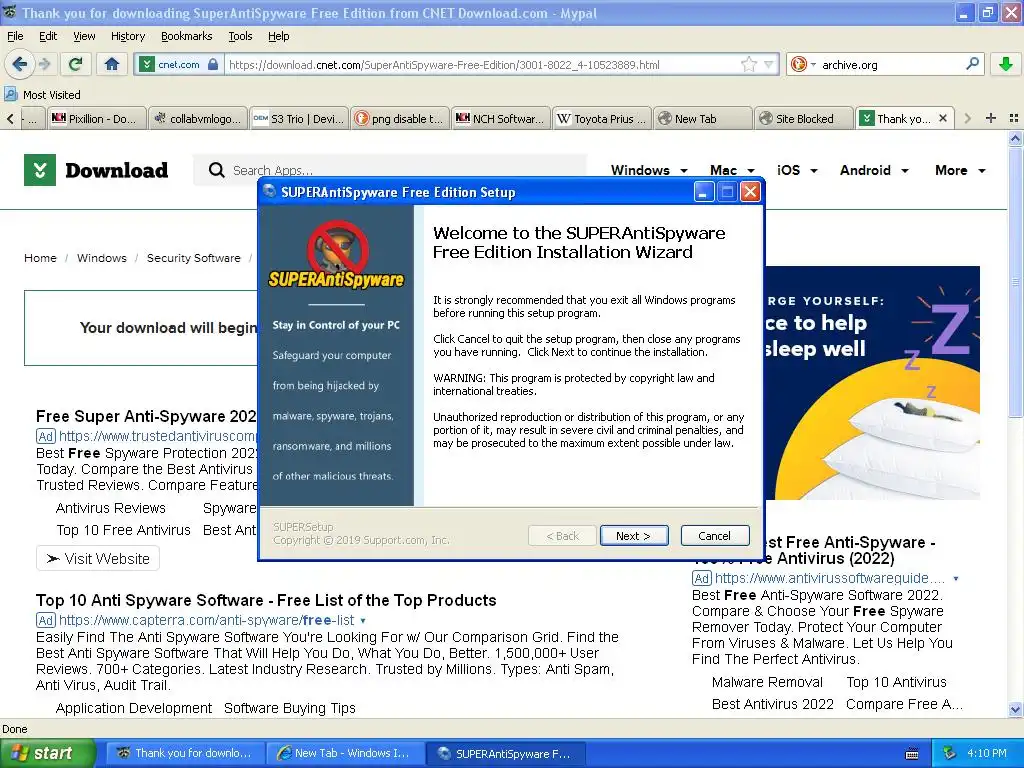Close the 'Thank yo...' tab
Screen dimensions: 1024x768
pos(943,118)
